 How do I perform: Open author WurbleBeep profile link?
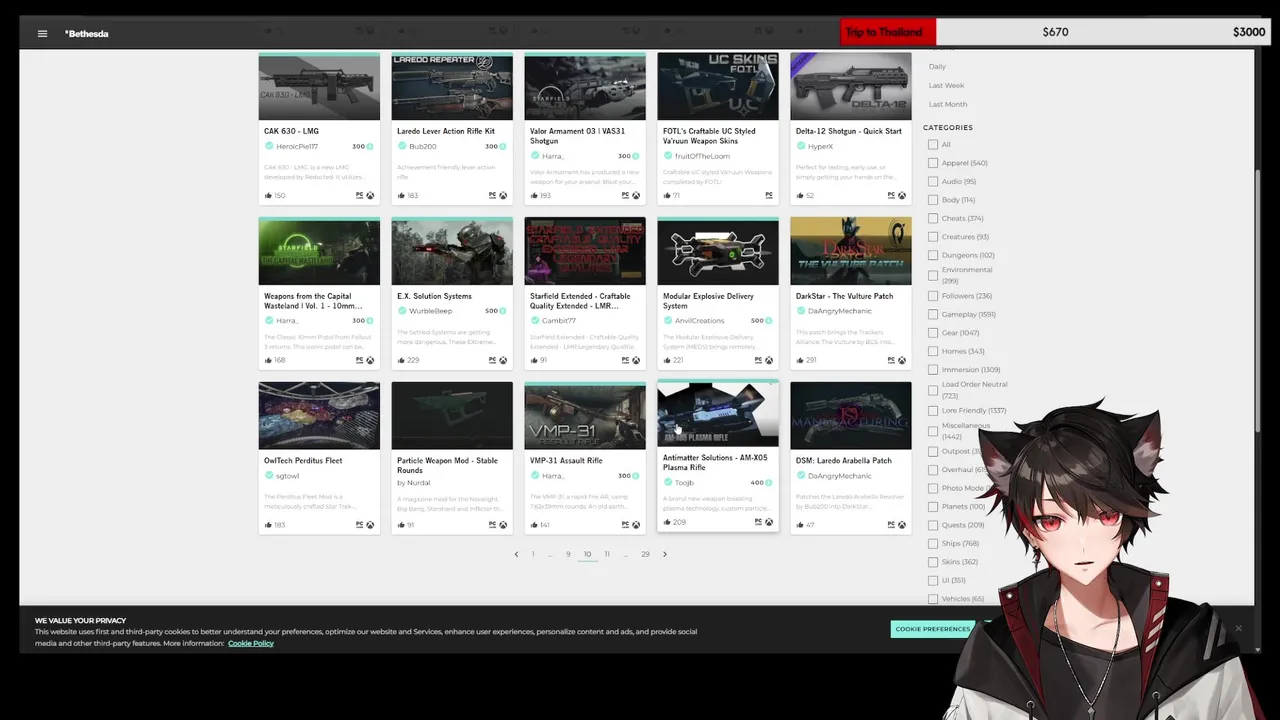click(x=431, y=311)
